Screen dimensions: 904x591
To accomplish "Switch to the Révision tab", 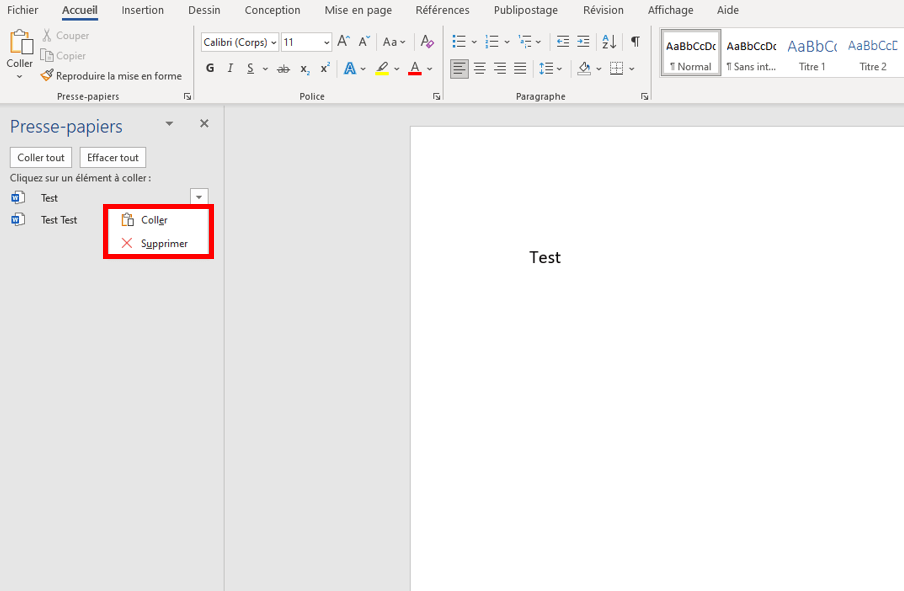I will click(603, 10).
